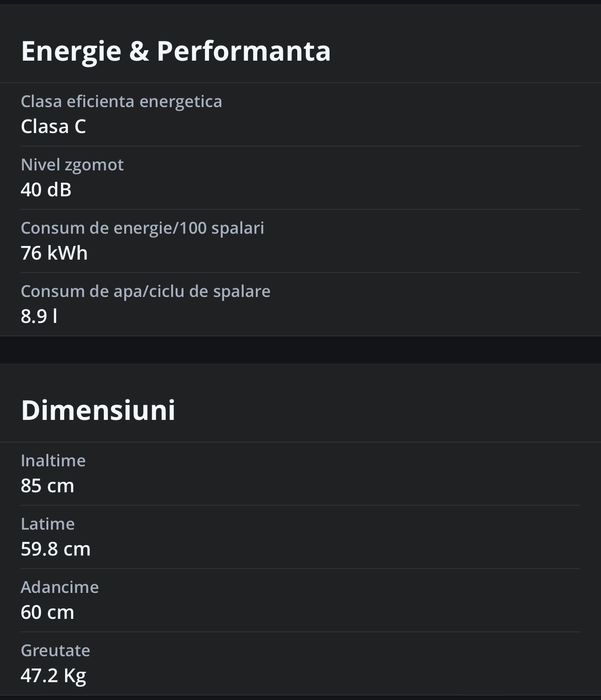Select the Nivel zgomot label

[x=72, y=164]
